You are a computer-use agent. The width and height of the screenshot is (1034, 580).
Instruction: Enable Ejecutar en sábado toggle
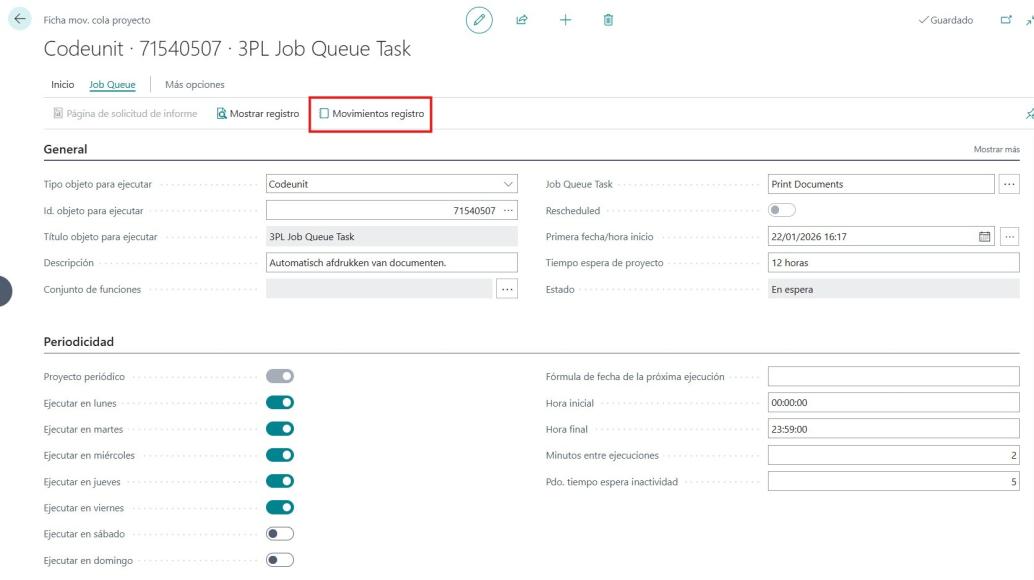point(280,533)
